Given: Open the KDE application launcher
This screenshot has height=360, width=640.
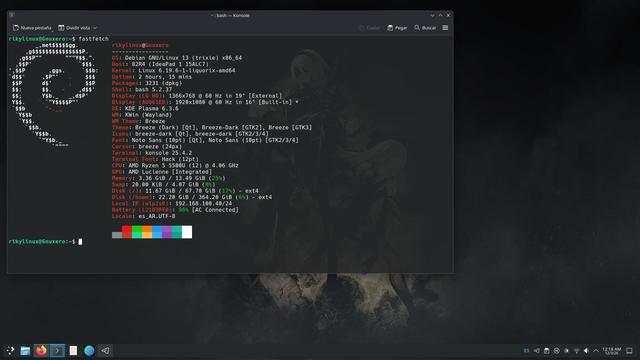Looking at the screenshot, I should (x=10, y=350).
